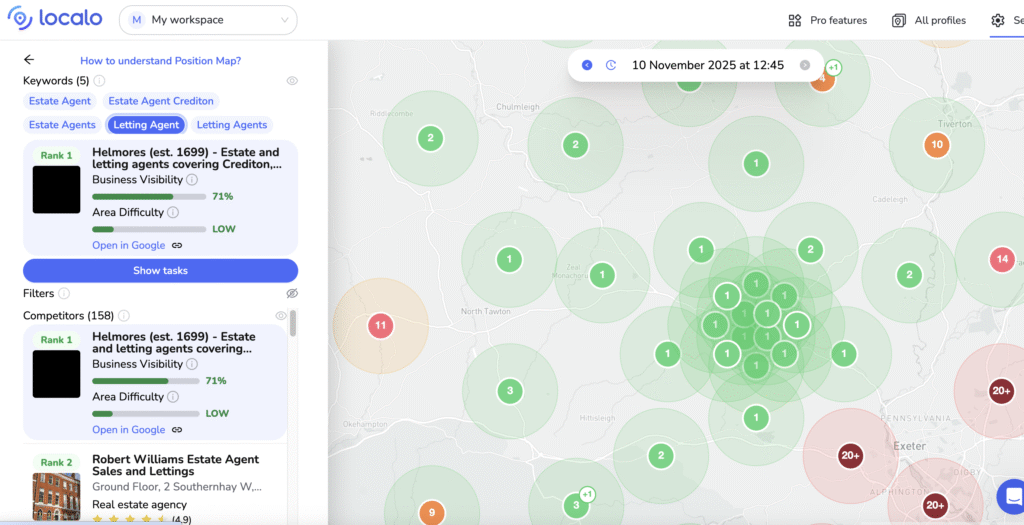The image size is (1024, 525).
Task: Open the history clock icon
Action: pyautogui.click(x=611, y=65)
